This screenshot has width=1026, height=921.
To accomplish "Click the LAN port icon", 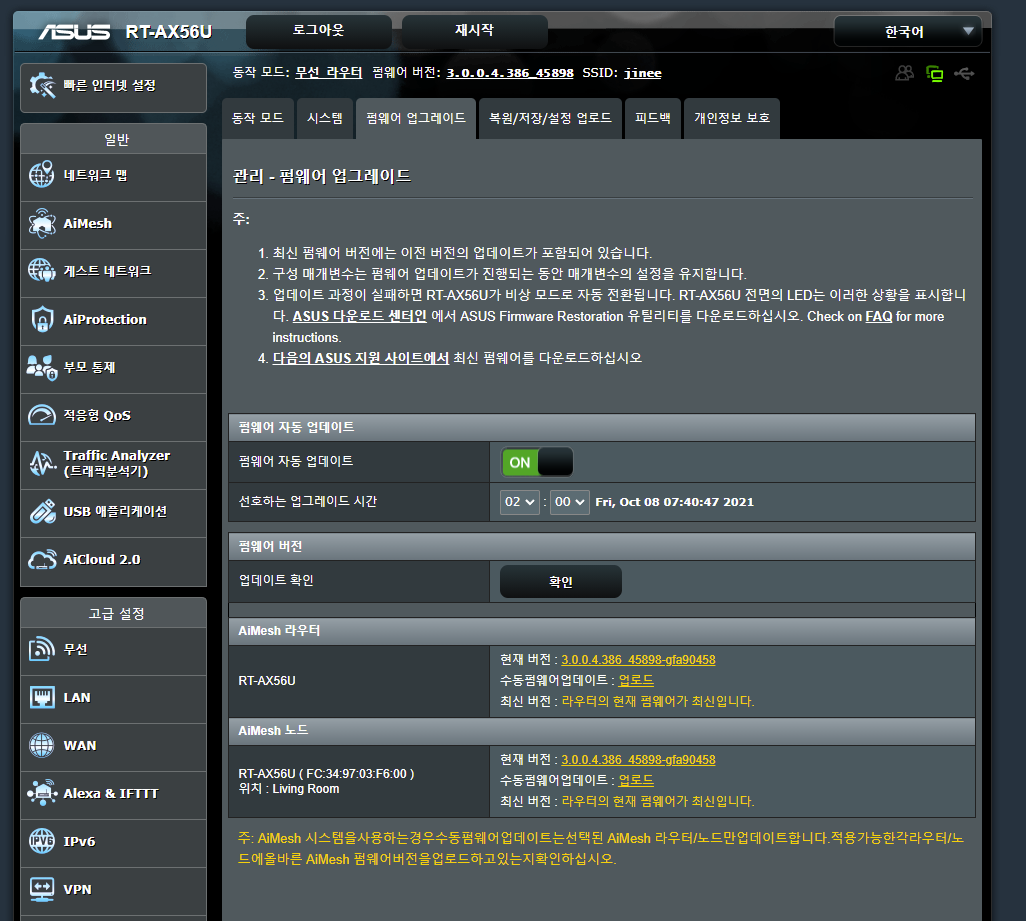I will tap(42, 697).
